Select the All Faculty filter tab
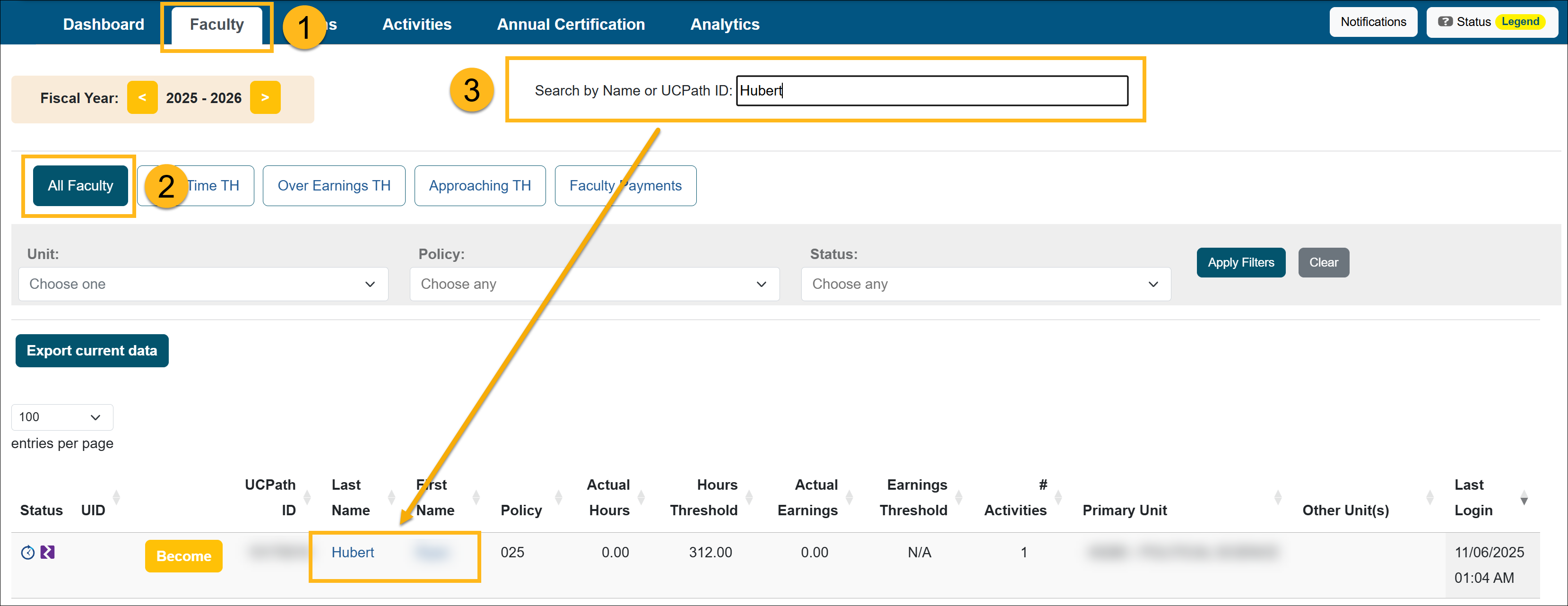1568x606 pixels. tap(80, 186)
